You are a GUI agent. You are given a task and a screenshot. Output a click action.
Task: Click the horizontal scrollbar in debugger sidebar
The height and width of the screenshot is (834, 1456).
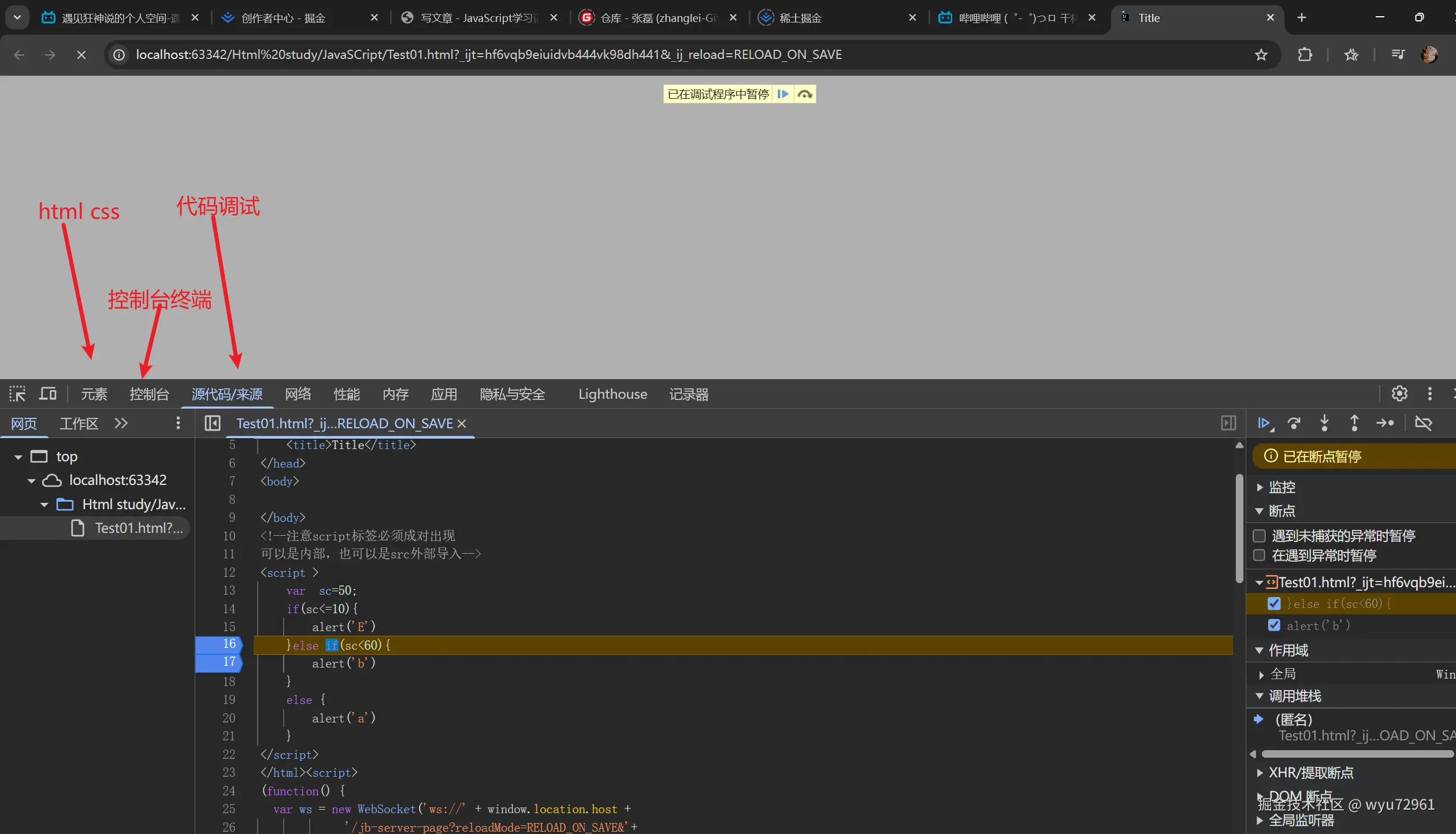pyautogui.click(x=1358, y=754)
